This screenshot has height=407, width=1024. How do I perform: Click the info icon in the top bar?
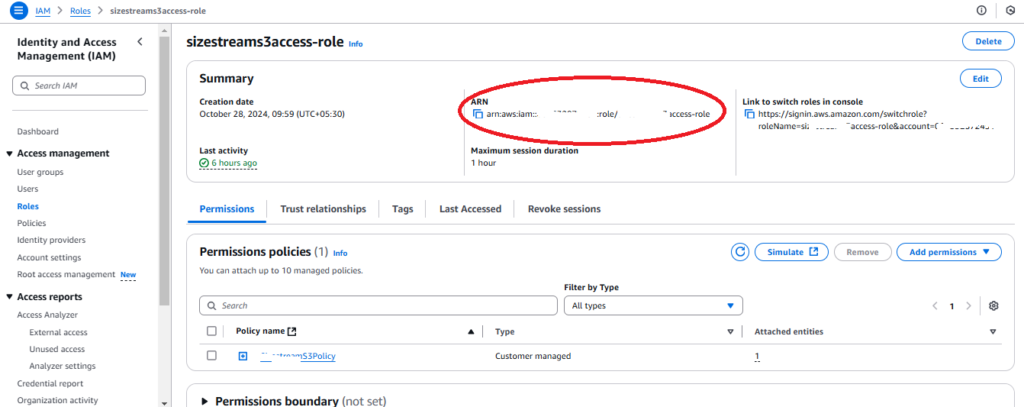981,10
